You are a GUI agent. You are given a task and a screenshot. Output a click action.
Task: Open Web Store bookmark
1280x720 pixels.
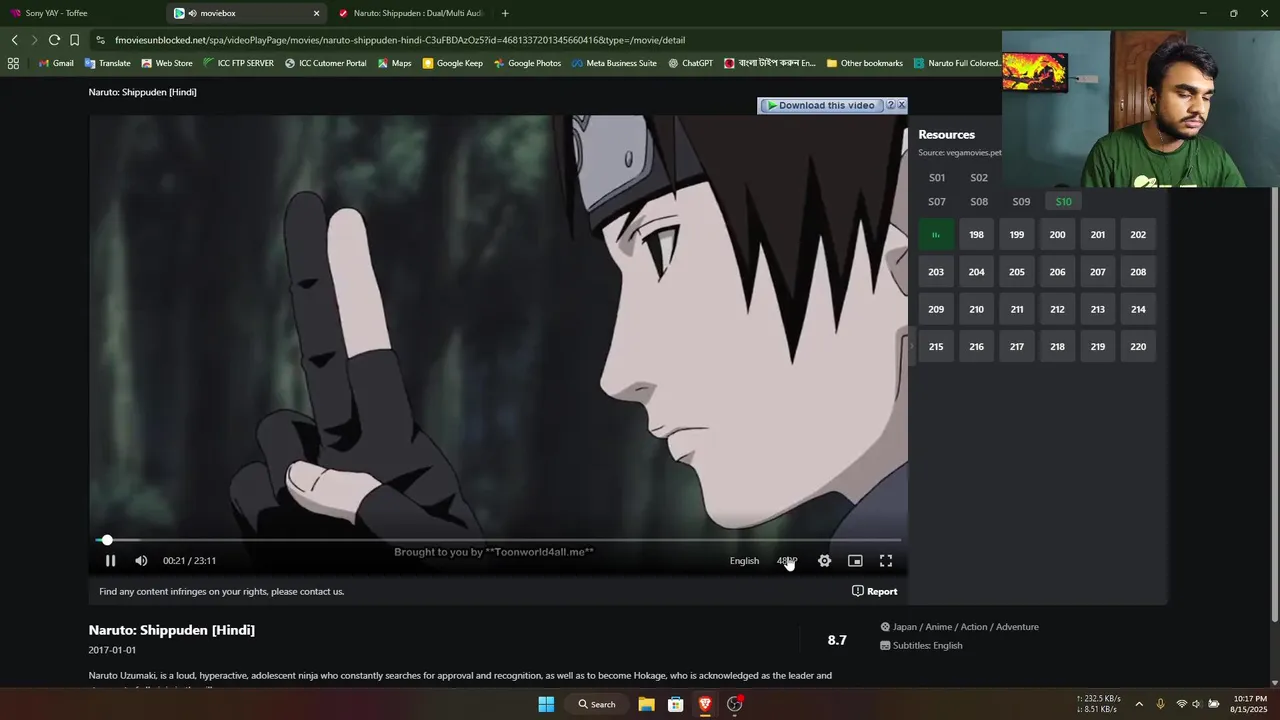[x=167, y=63]
